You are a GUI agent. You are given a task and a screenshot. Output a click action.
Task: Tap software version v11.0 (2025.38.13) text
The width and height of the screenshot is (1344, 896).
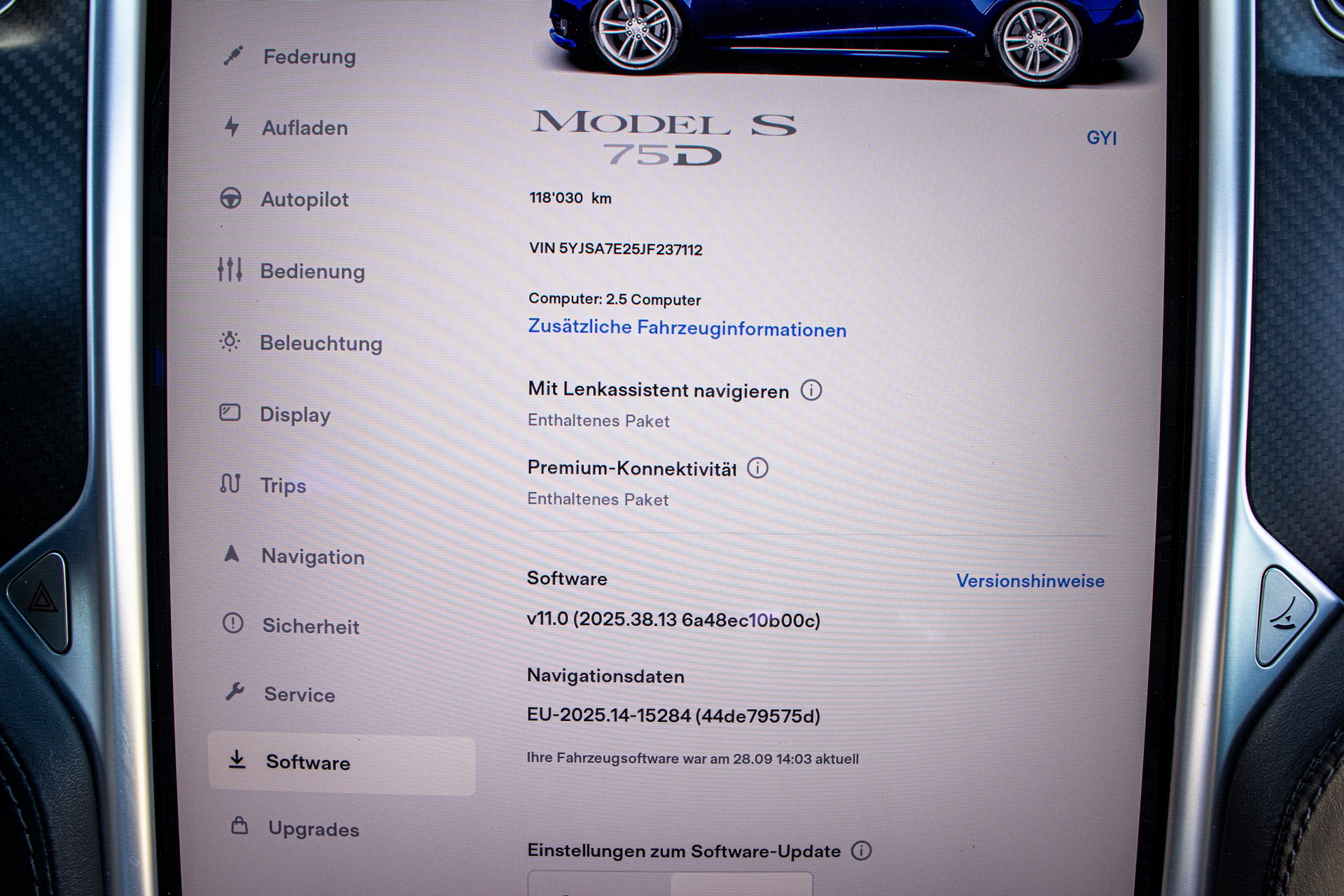pyautogui.click(x=673, y=619)
